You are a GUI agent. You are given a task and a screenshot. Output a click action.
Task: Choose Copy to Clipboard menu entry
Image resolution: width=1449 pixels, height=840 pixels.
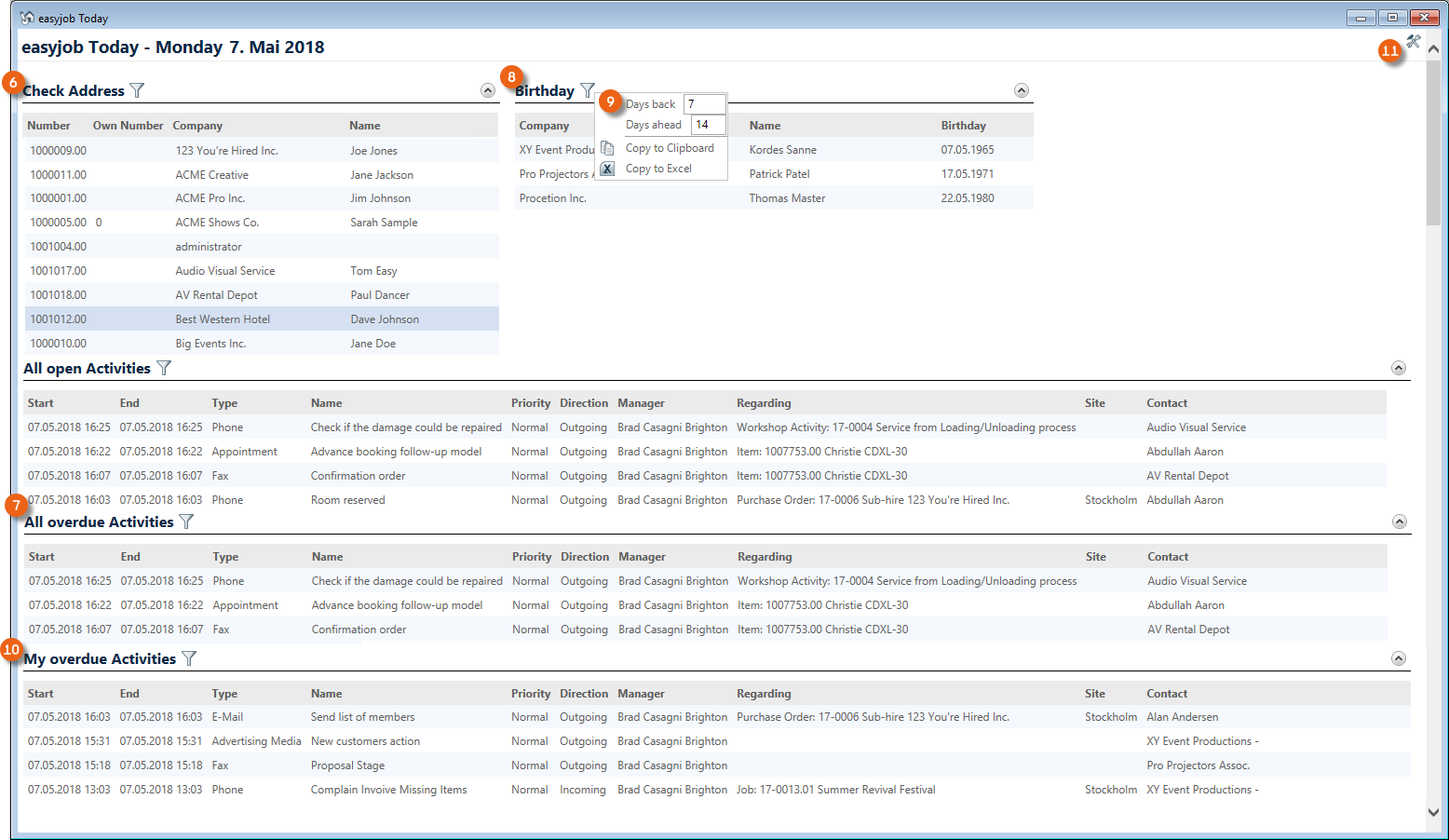(x=670, y=148)
